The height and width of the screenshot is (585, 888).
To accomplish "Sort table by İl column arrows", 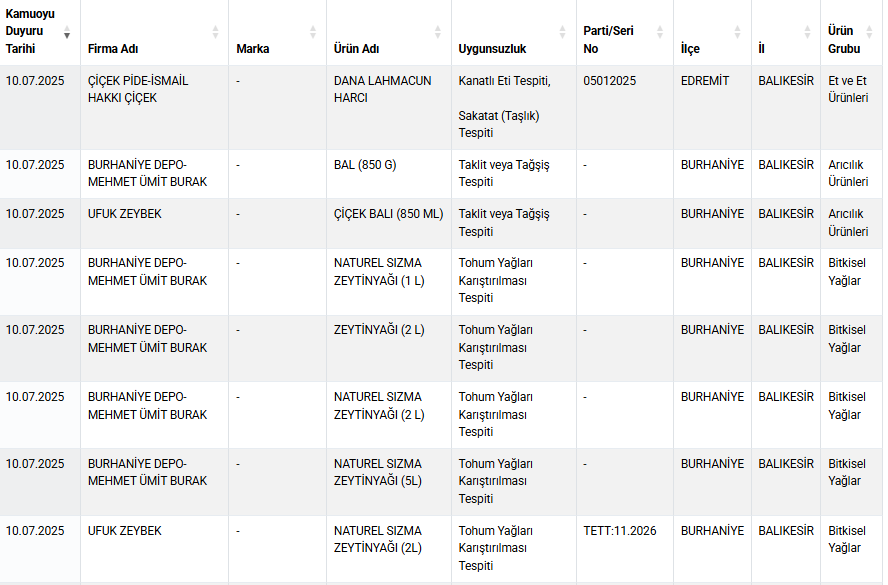I will (808, 32).
